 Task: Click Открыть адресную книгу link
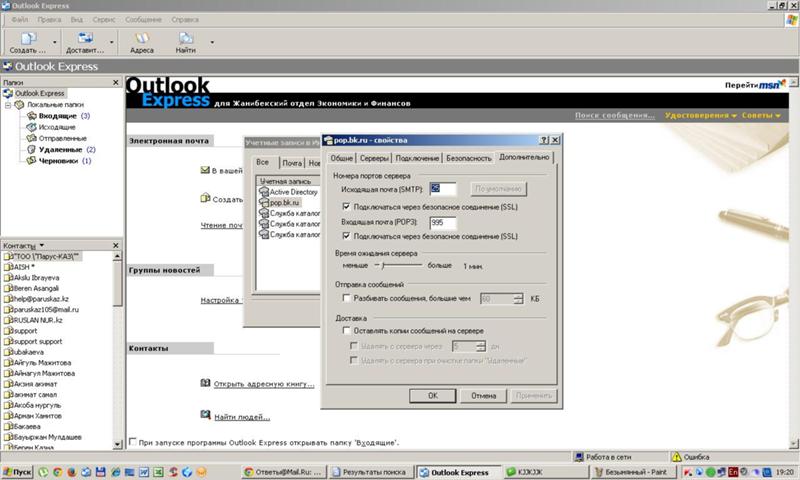coord(264,384)
